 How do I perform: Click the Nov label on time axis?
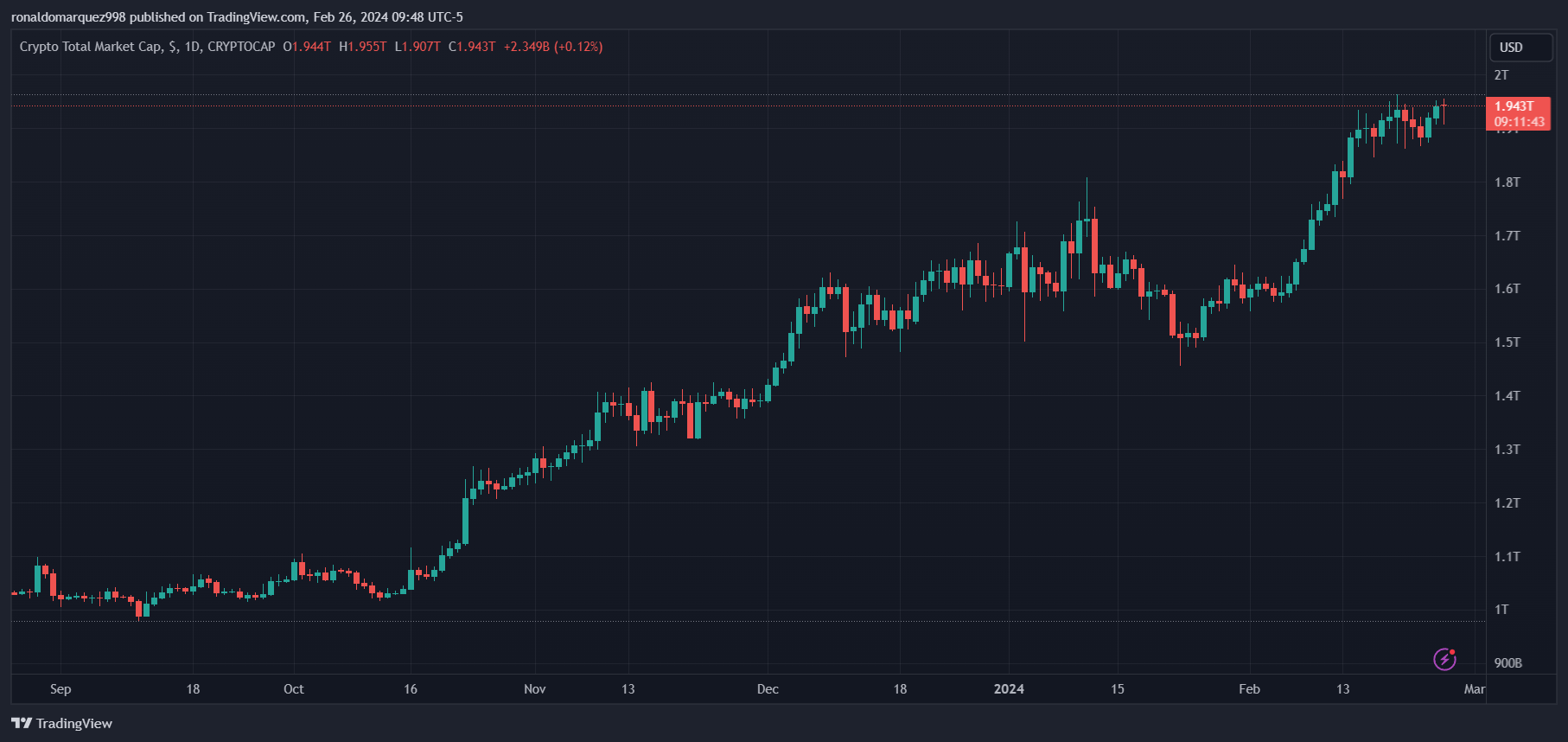pyautogui.click(x=535, y=689)
